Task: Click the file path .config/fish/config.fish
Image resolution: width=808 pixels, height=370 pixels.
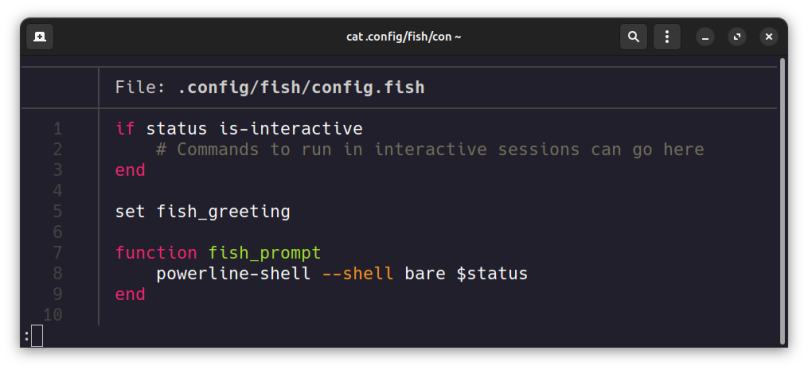Action: point(301,88)
